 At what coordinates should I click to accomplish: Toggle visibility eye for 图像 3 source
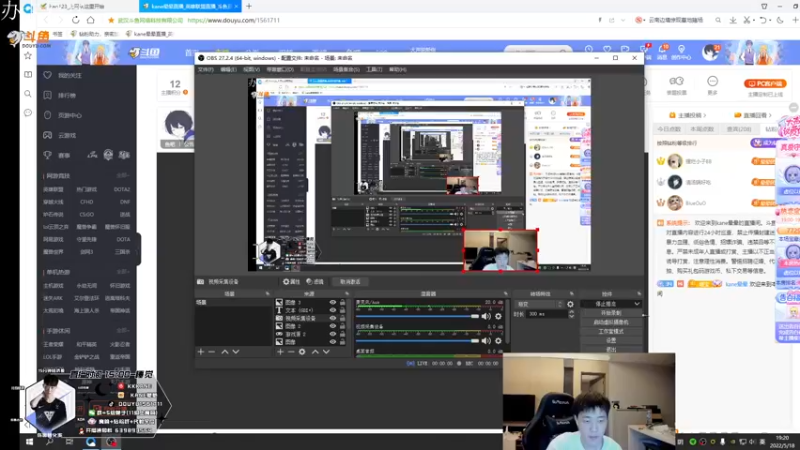point(333,303)
